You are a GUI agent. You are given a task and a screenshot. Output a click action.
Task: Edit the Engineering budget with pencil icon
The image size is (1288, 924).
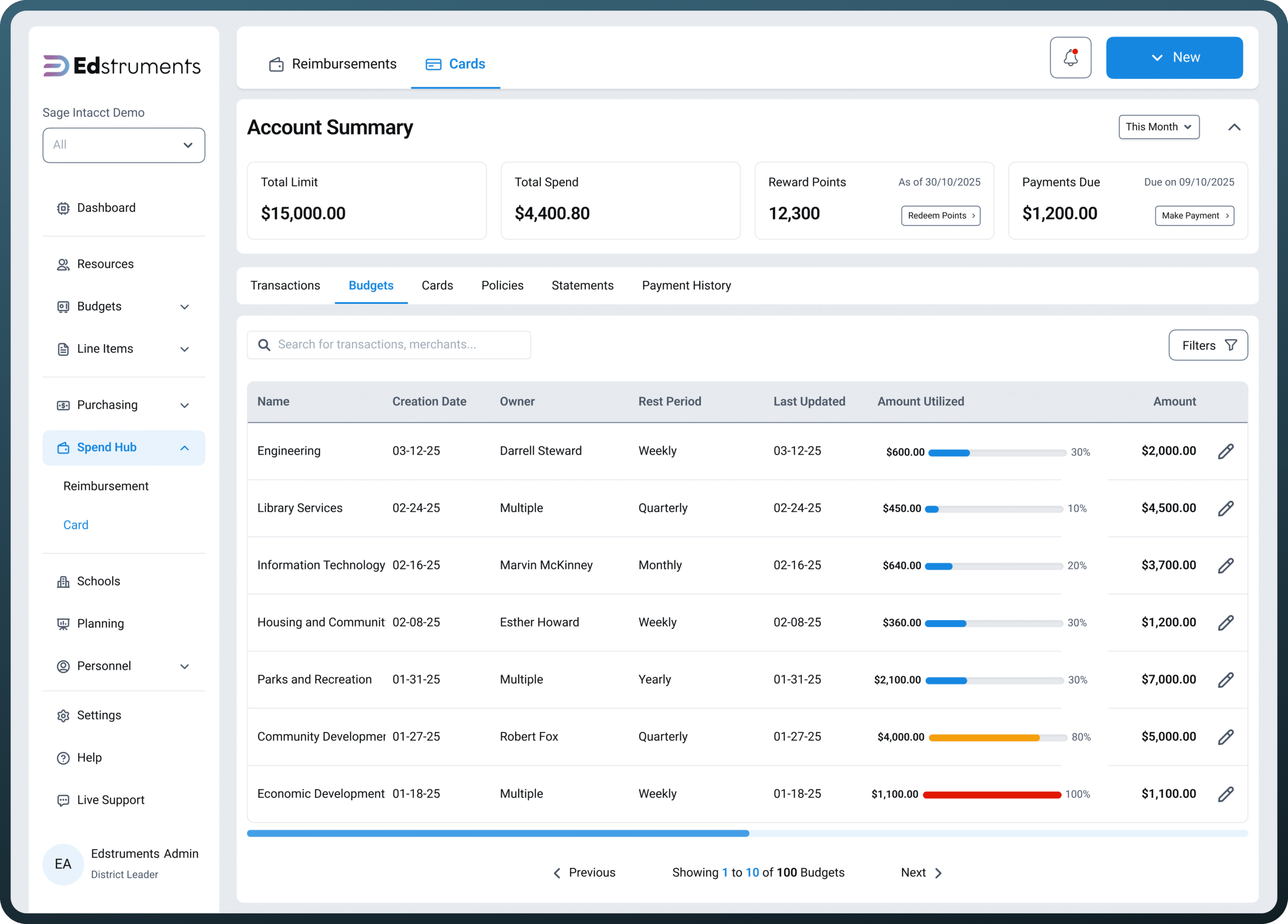click(1226, 451)
